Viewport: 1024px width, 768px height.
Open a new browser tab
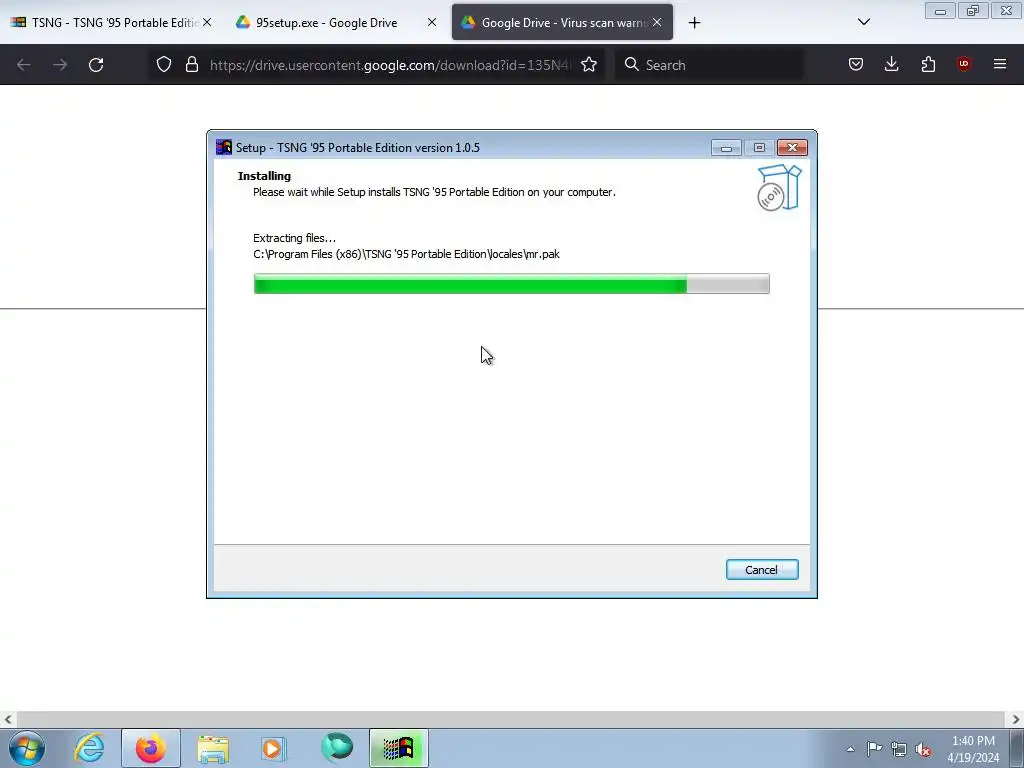coord(694,23)
